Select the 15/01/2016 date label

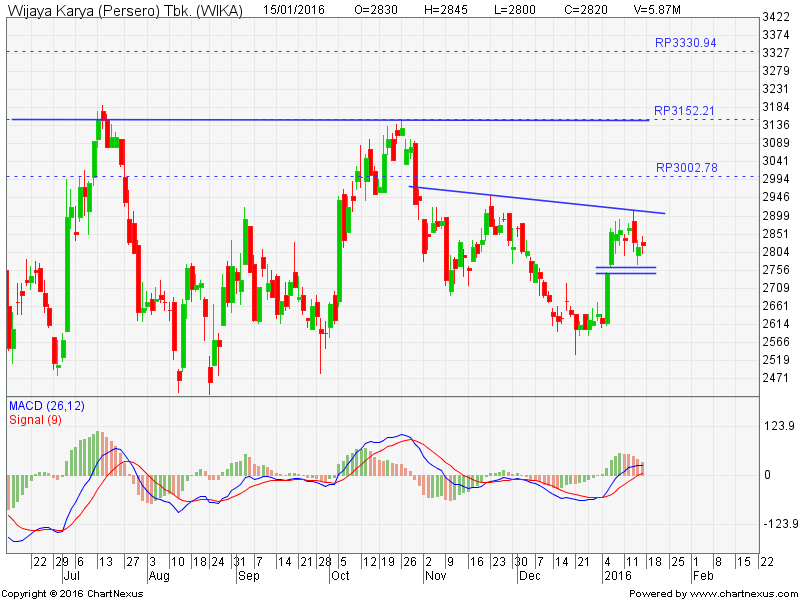click(x=290, y=8)
